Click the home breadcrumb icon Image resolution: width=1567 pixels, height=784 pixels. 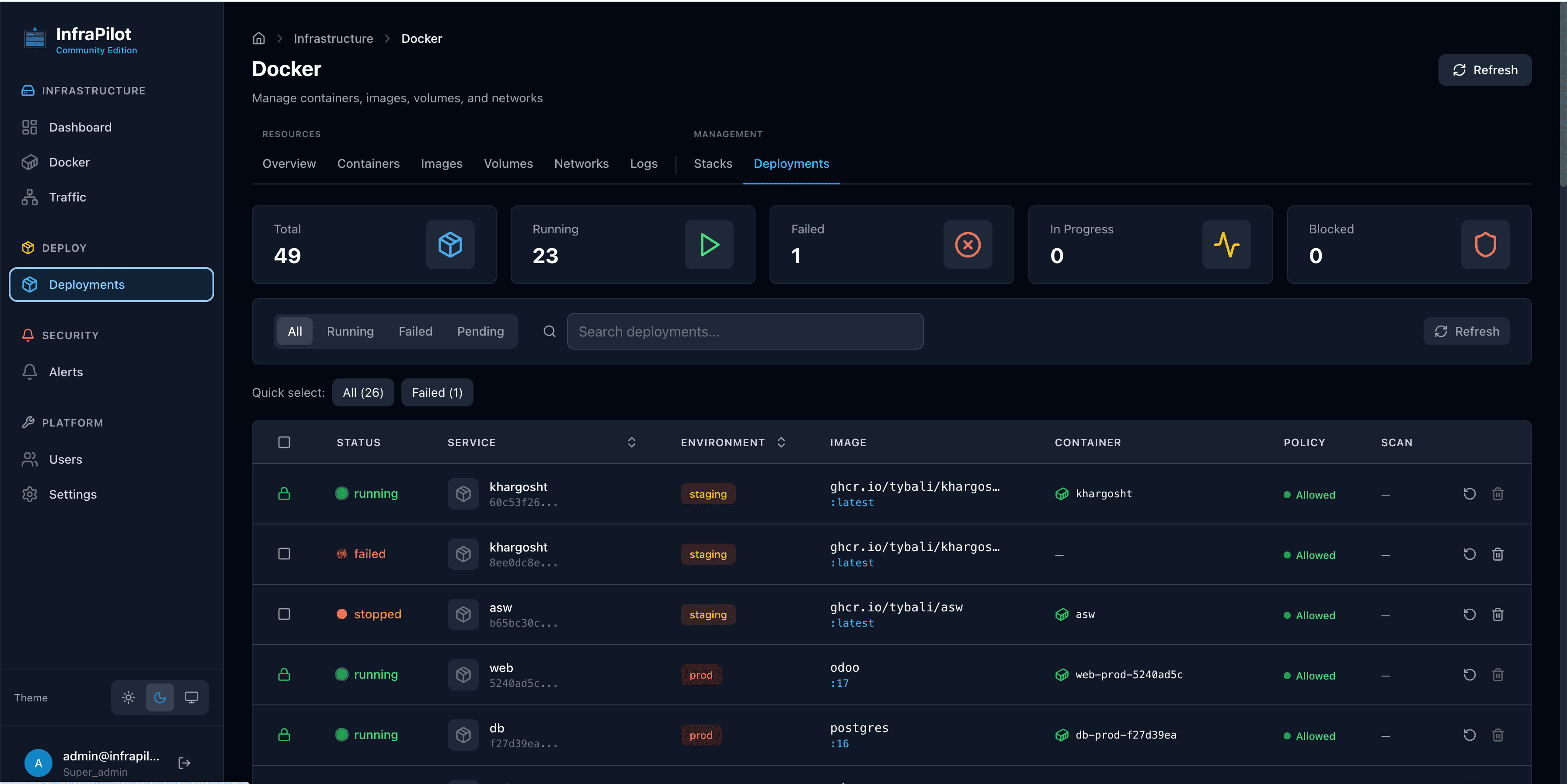(258, 38)
